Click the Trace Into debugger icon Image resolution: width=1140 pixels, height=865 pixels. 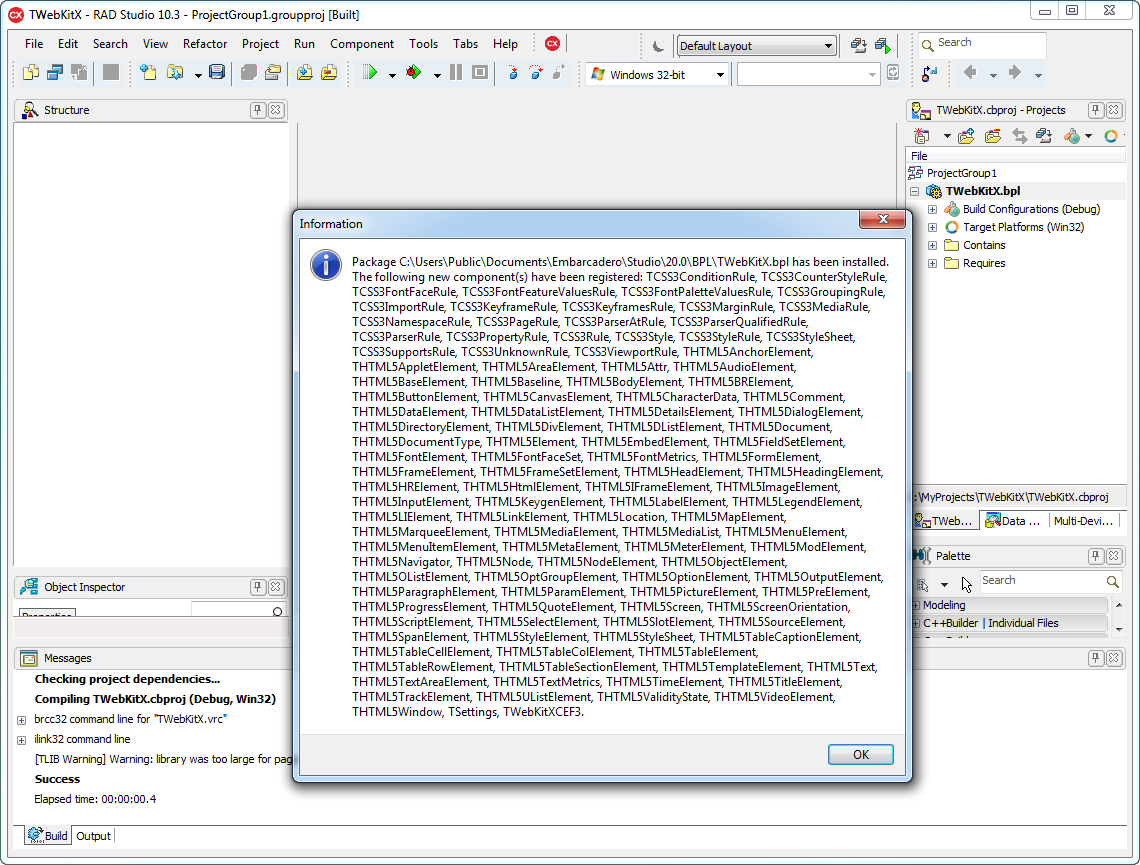point(513,73)
